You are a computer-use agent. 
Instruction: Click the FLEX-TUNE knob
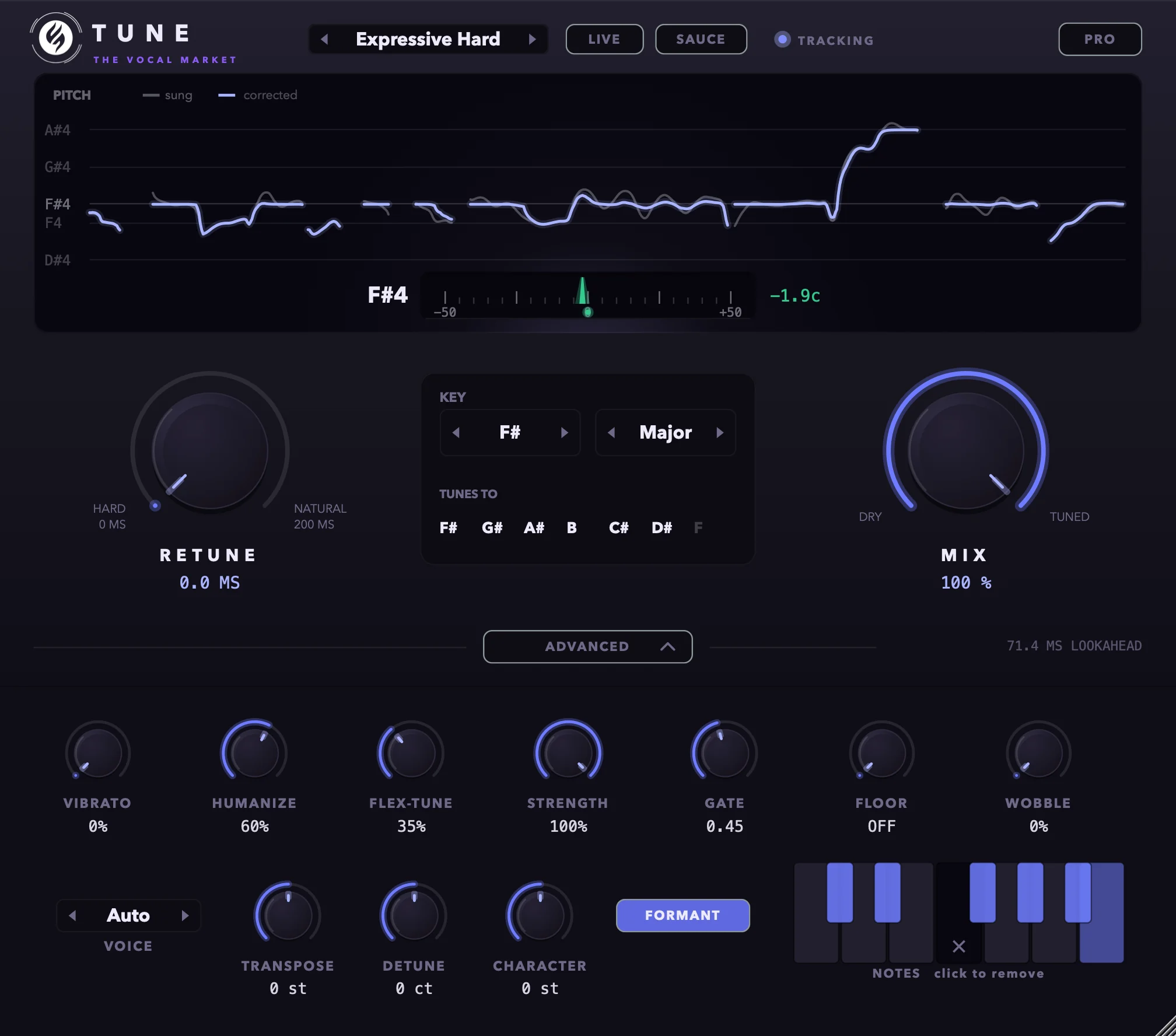coord(411,753)
